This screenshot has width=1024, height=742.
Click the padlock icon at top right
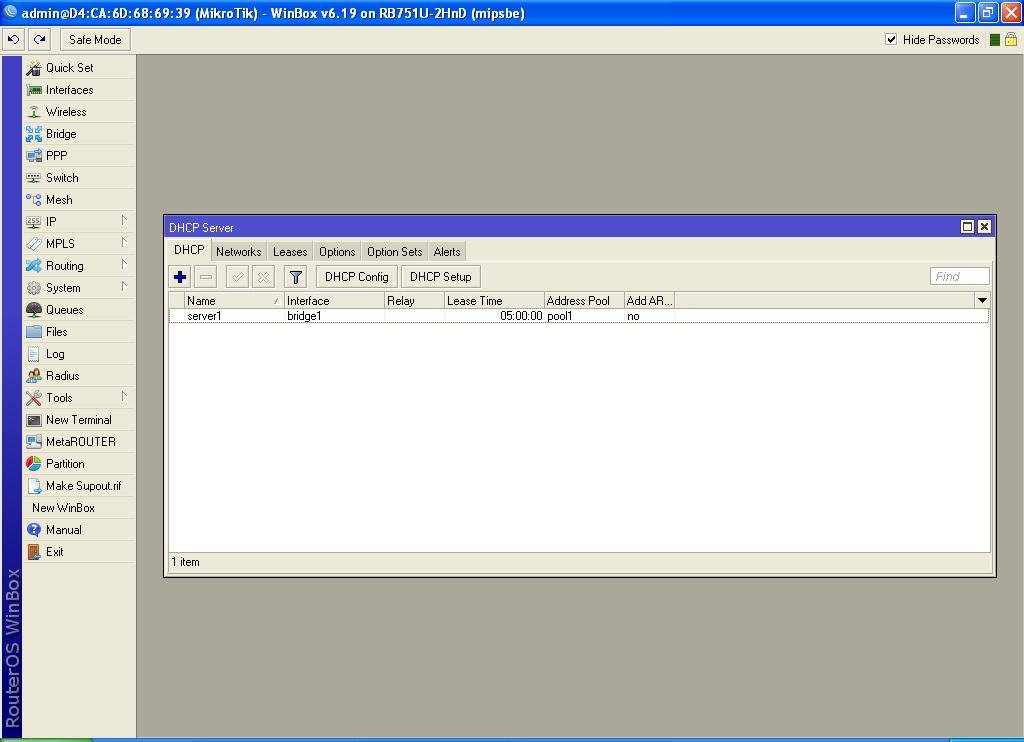[x=1011, y=40]
